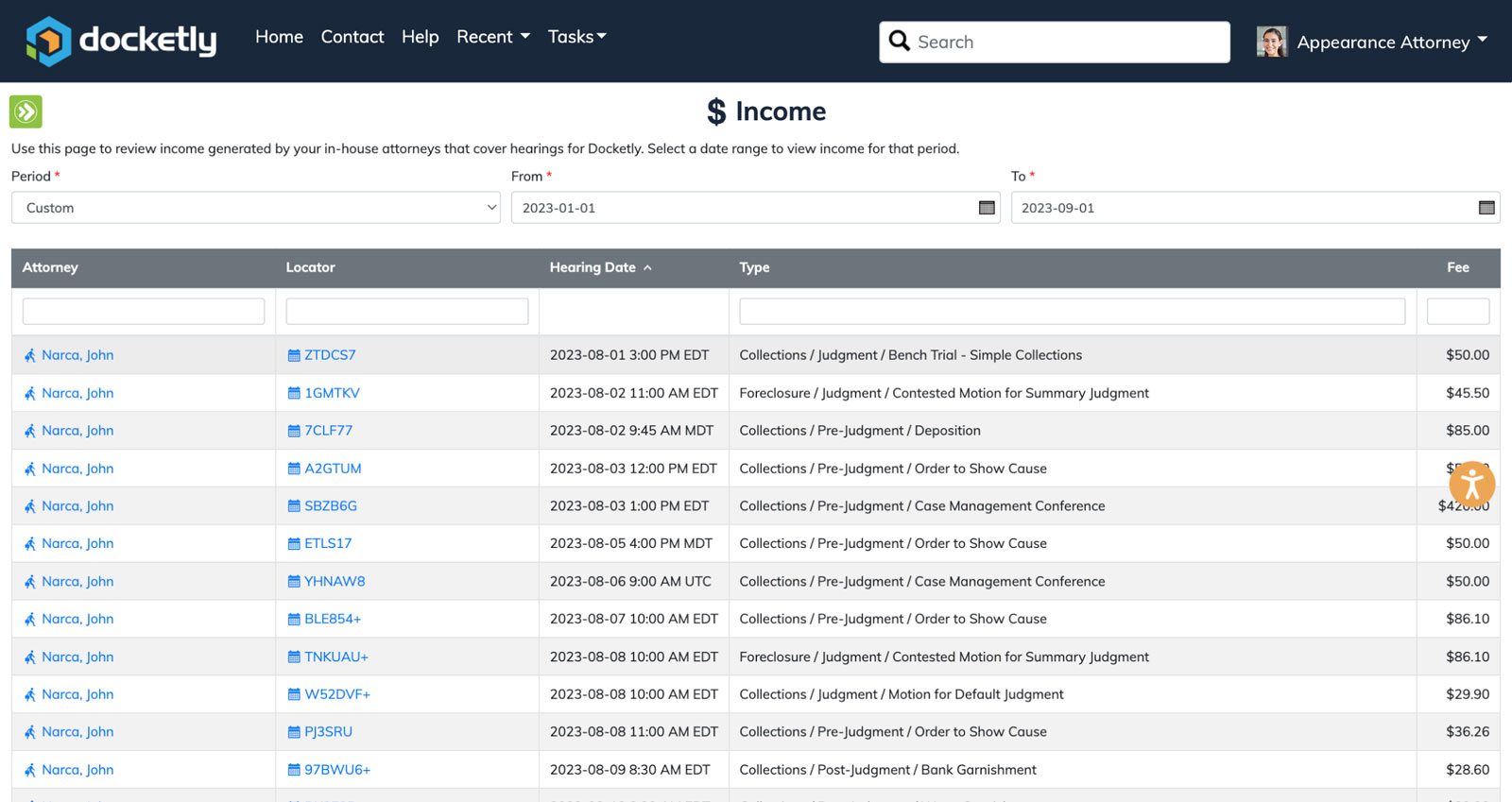Screen dimensions: 1512x802
Task: Open the From date calendar icon
Action: pos(987,208)
